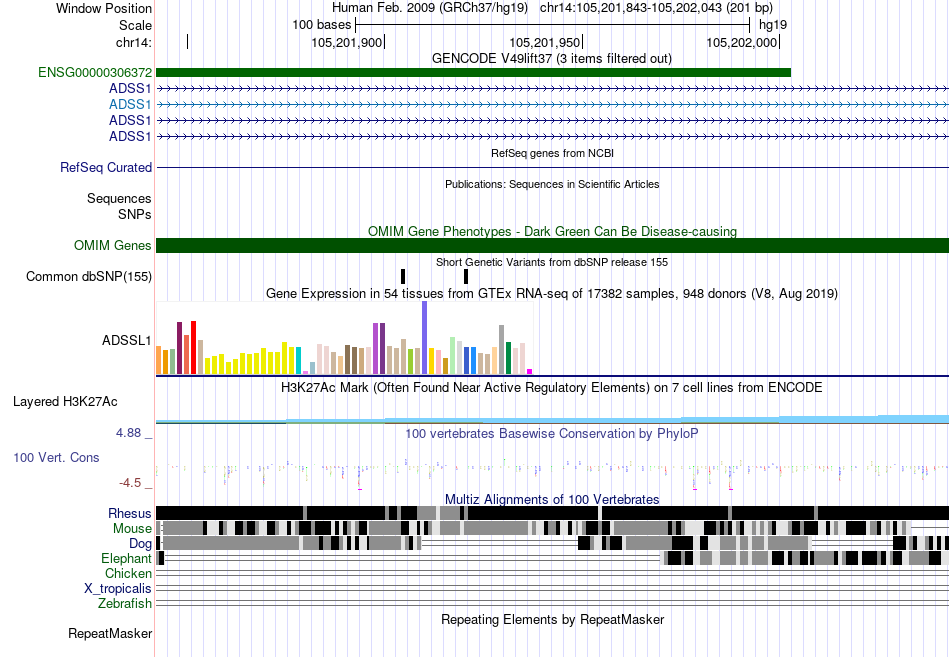Click the Multiz Alignments of 100 Vertebrates title
Screen dimensions: 950x657
point(552,499)
